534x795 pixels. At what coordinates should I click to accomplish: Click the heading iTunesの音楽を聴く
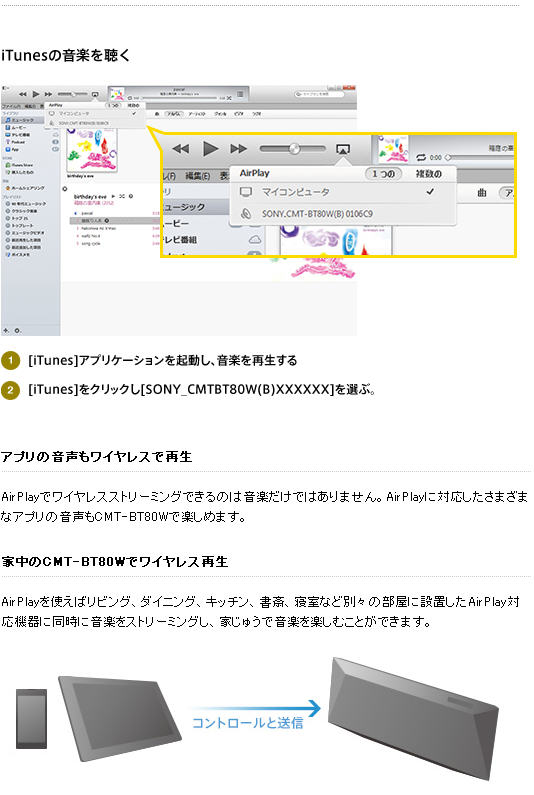pyautogui.click(x=65, y=55)
